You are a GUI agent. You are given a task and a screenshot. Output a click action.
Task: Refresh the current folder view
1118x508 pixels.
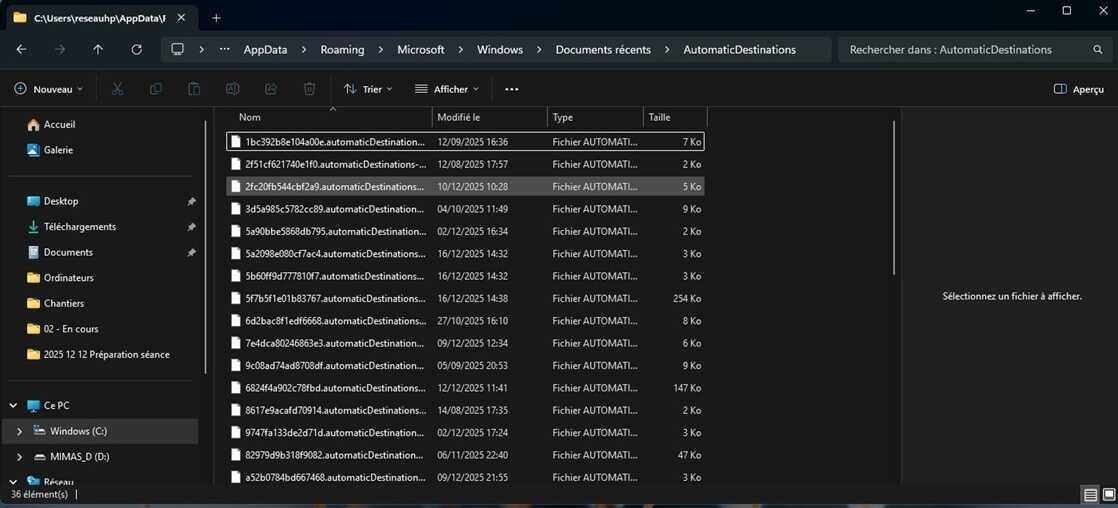tap(136, 49)
